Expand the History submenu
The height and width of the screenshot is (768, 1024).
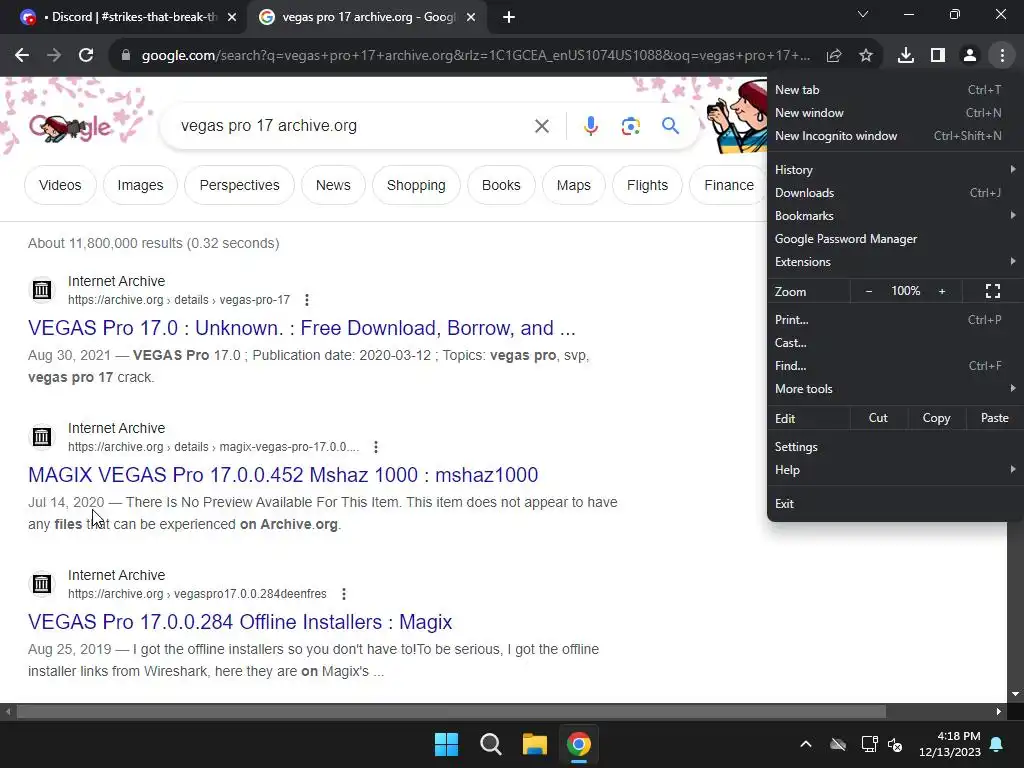click(895, 170)
